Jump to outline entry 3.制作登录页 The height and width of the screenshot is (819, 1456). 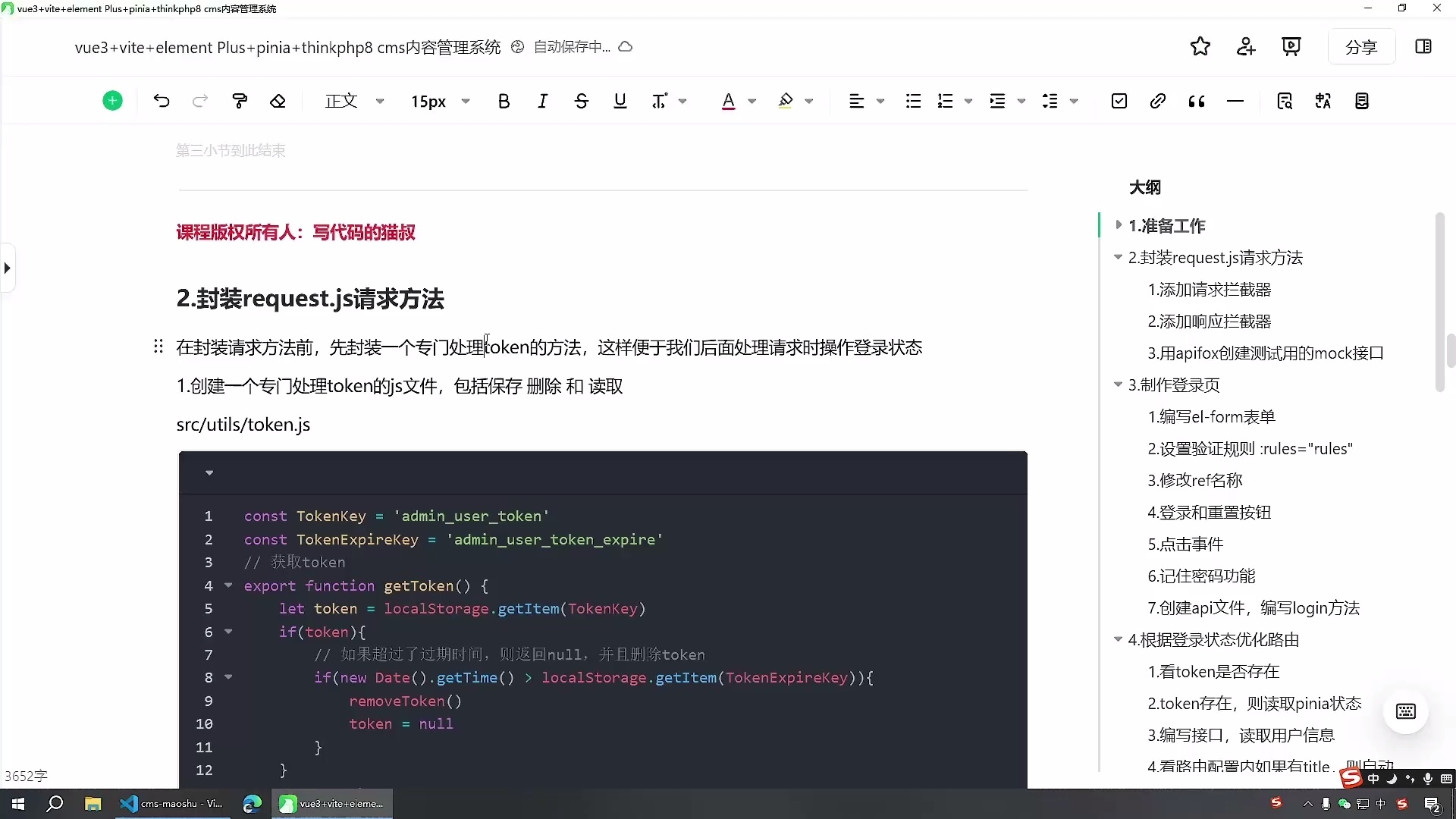pyautogui.click(x=1175, y=385)
